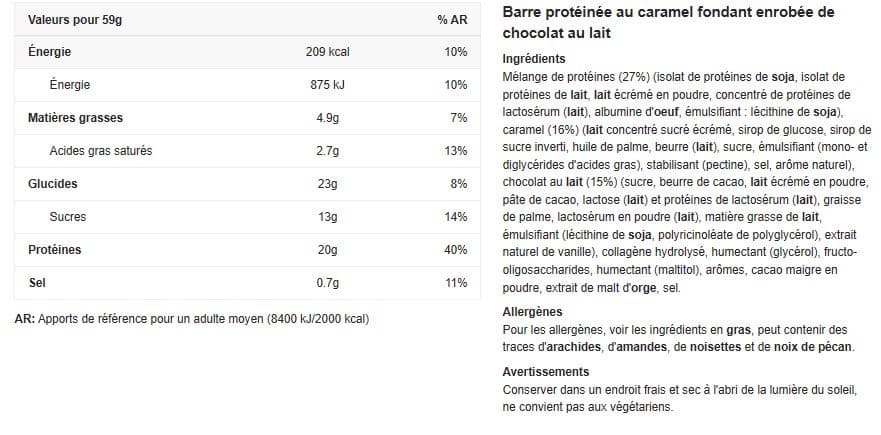This screenshot has height=435, width=881.
Task: Select the product title 'Barre protéinée au caramel'
Action: pos(597,12)
